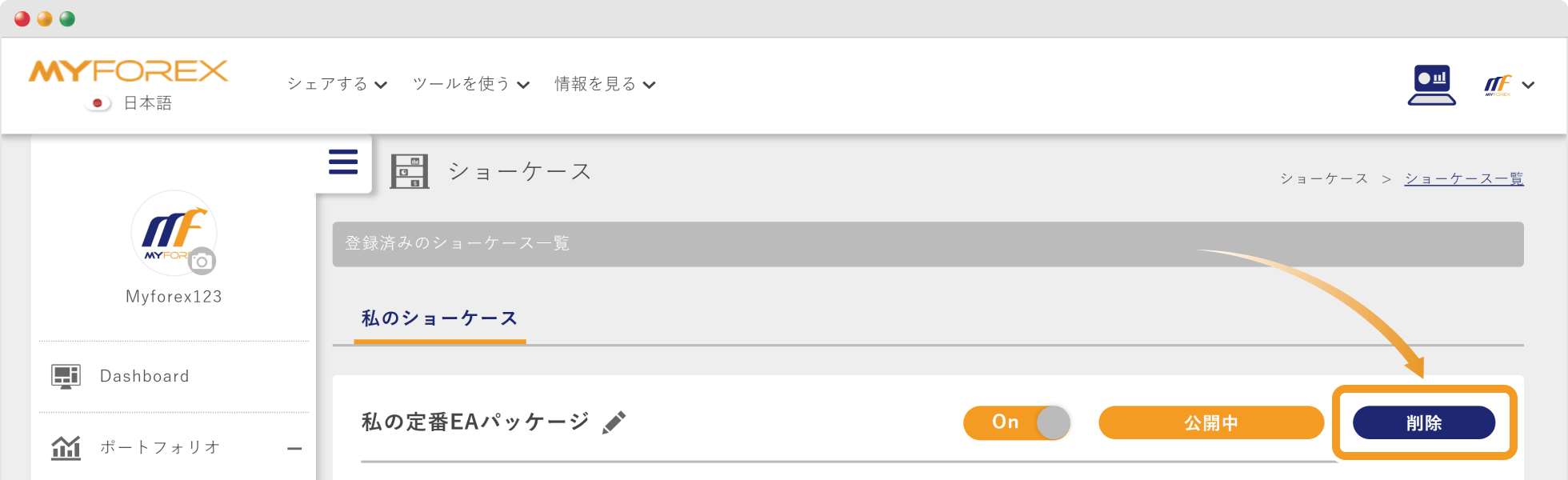Click the Japanese flag language icon

(x=97, y=102)
